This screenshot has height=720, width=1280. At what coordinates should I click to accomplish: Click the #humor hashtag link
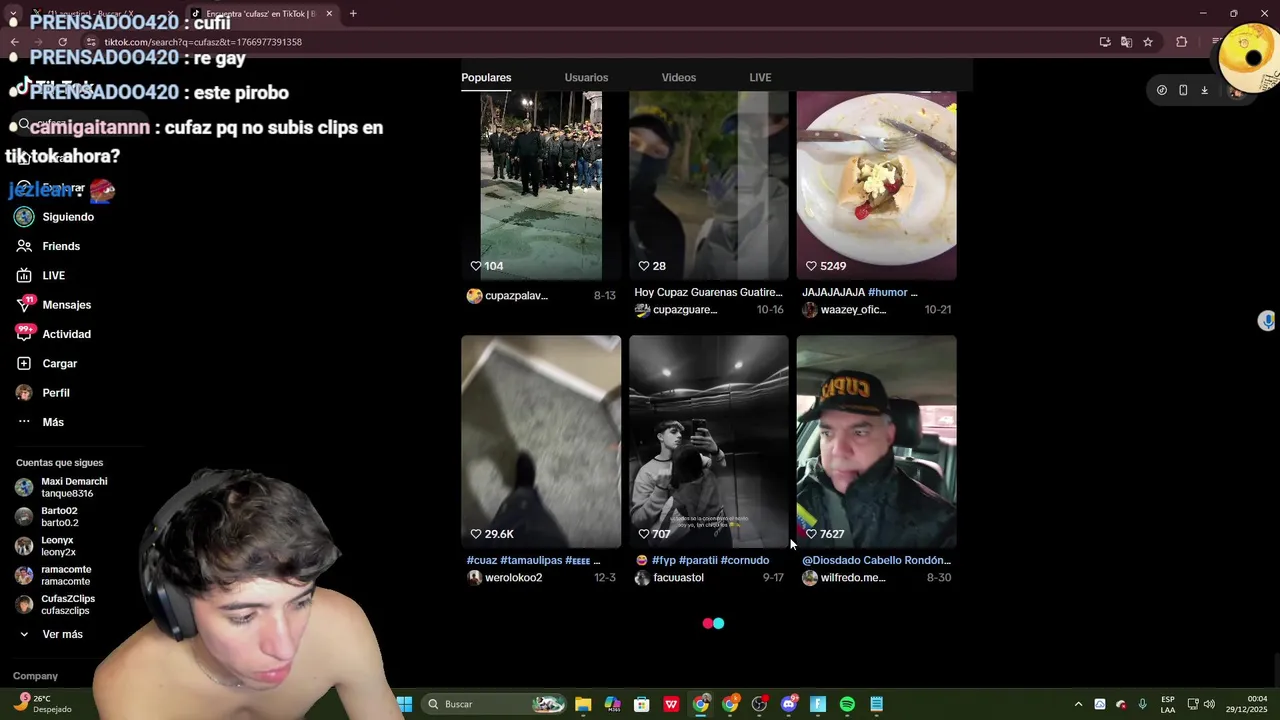point(887,292)
